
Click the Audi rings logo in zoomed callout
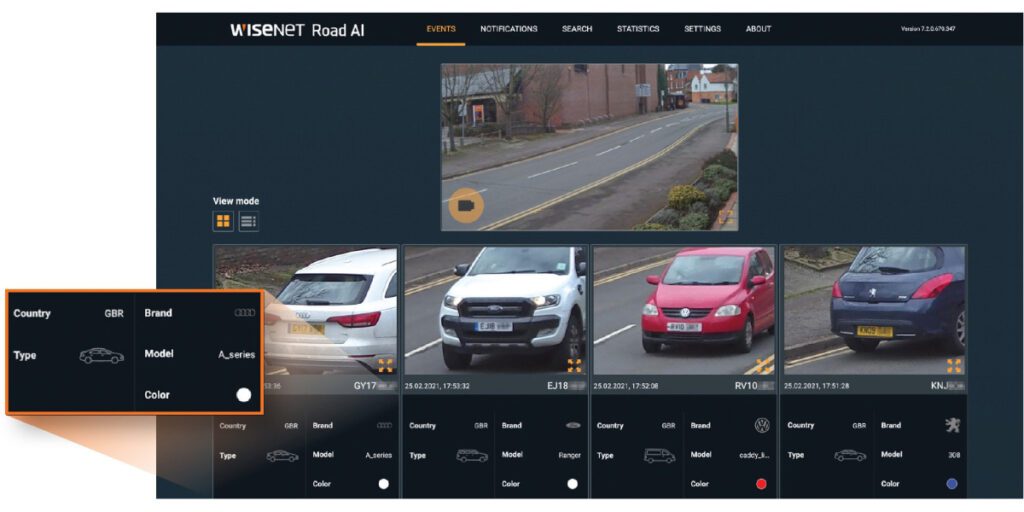tap(245, 313)
